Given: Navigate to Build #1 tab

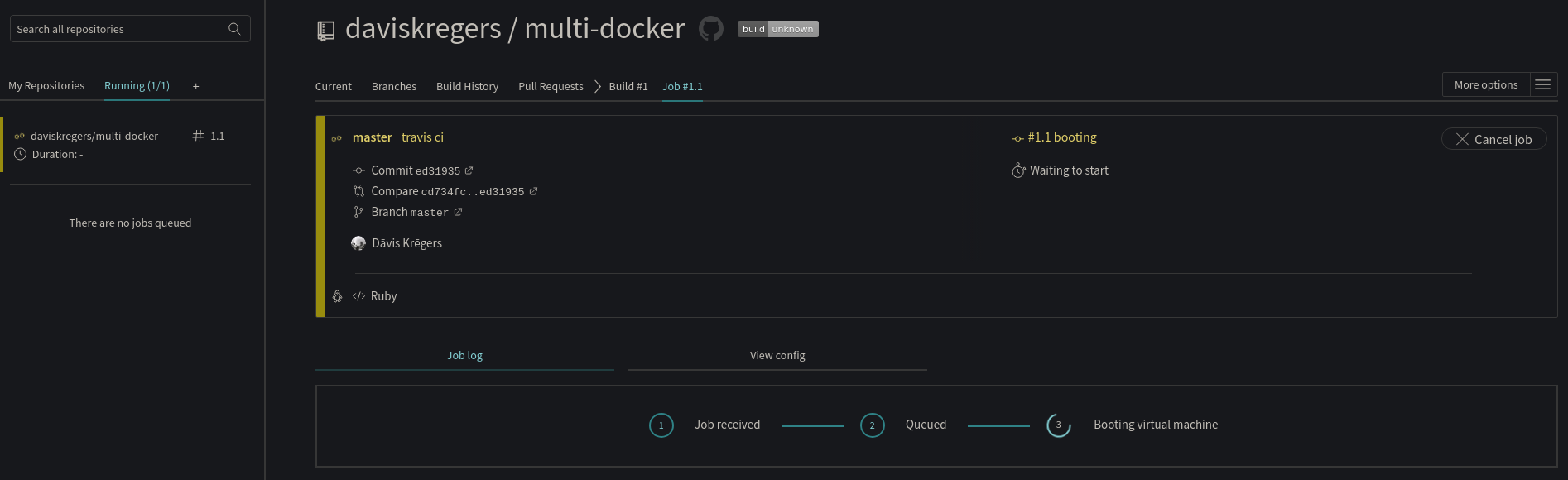Looking at the screenshot, I should [x=628, y=86].
